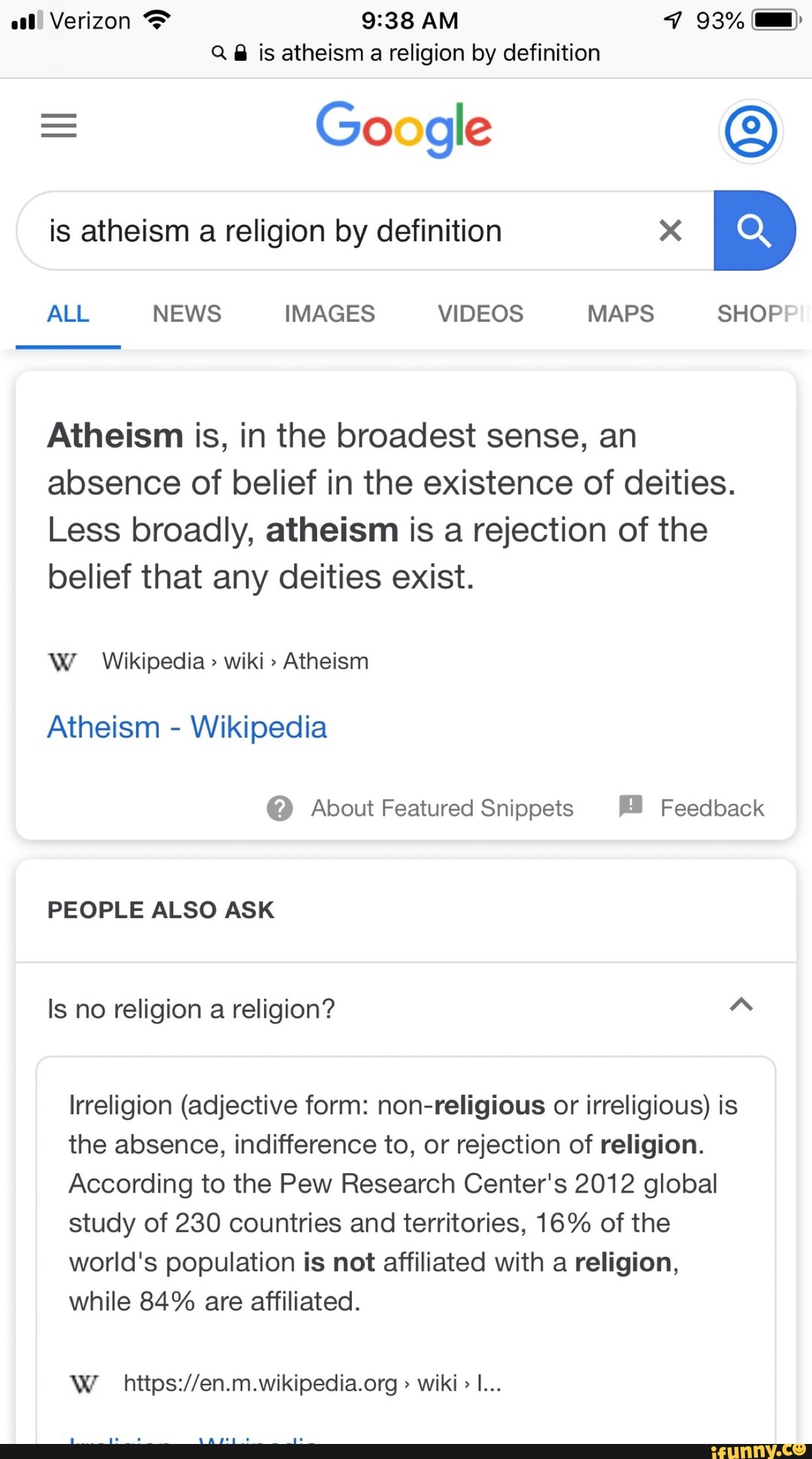The image size is (812, 1459).
Task: Open the hamburger menu
Action: [x=59, y=126]
